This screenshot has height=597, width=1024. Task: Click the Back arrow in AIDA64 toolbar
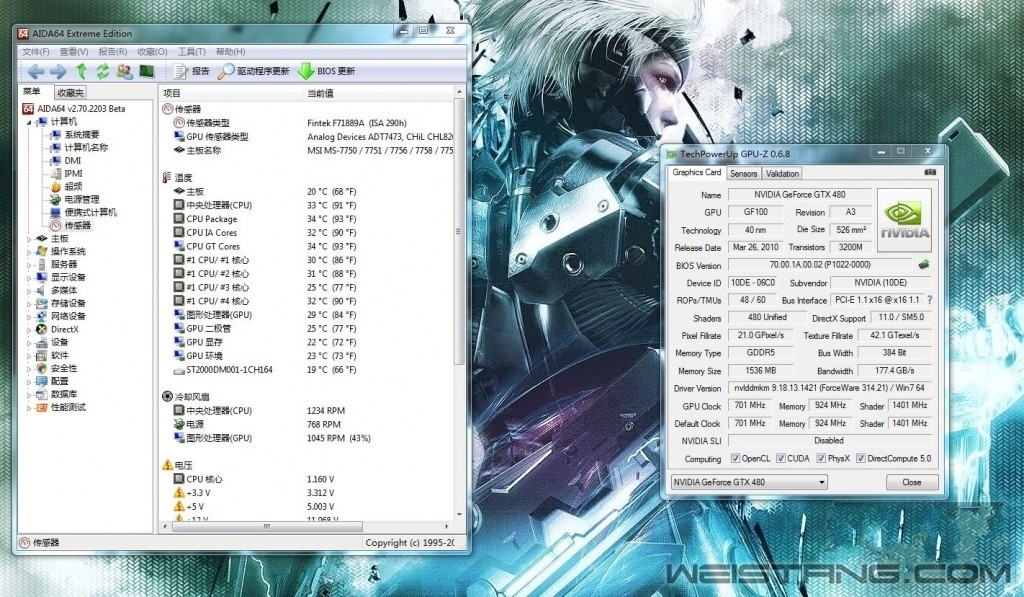pos(35,71)
